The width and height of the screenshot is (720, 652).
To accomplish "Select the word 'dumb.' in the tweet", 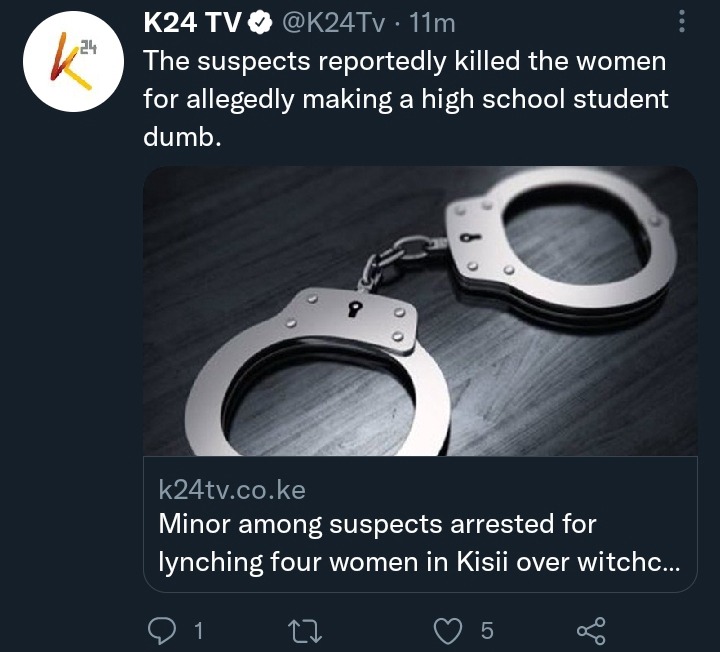I will pos(182,137).
